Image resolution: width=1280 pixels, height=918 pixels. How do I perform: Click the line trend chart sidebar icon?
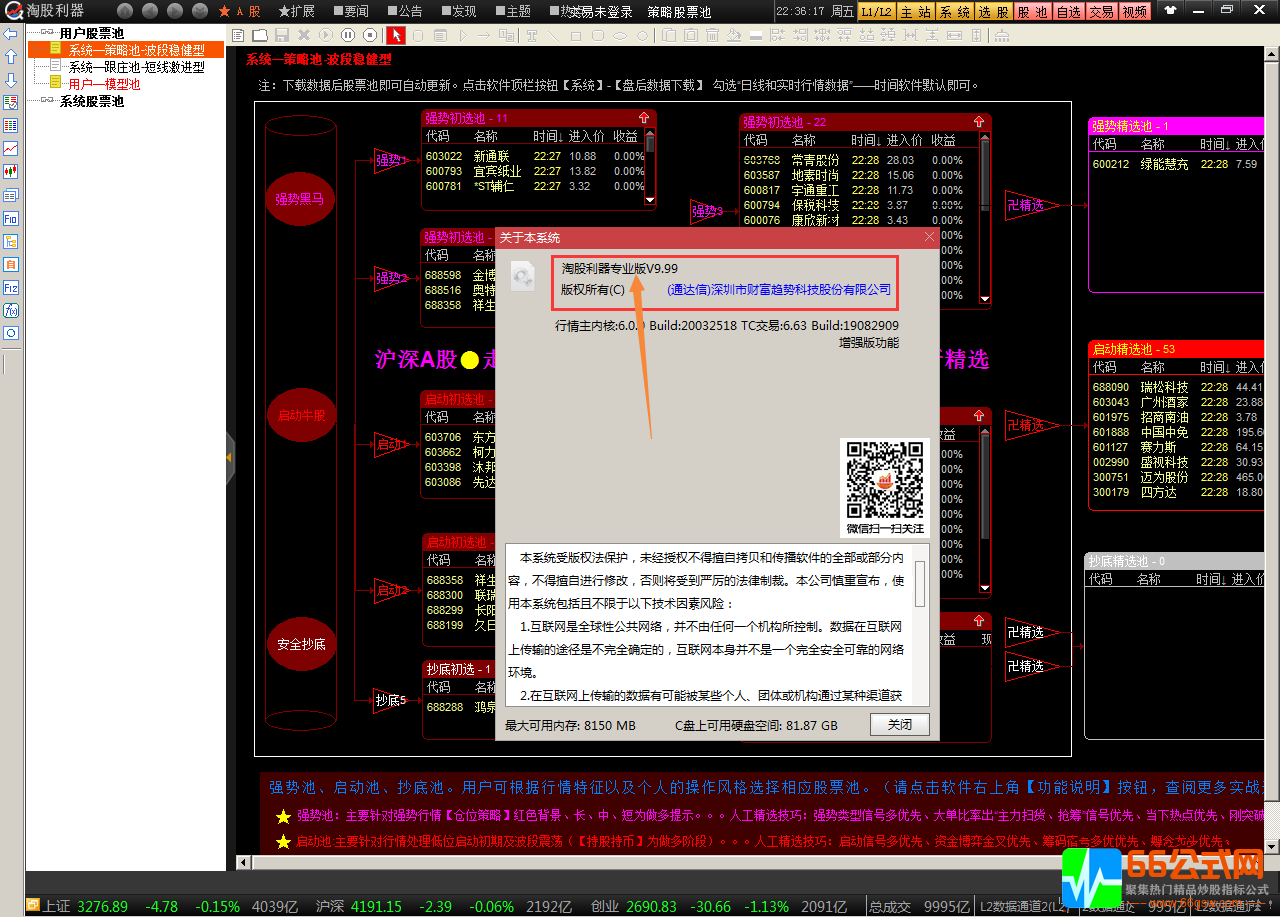pos(11,148)
